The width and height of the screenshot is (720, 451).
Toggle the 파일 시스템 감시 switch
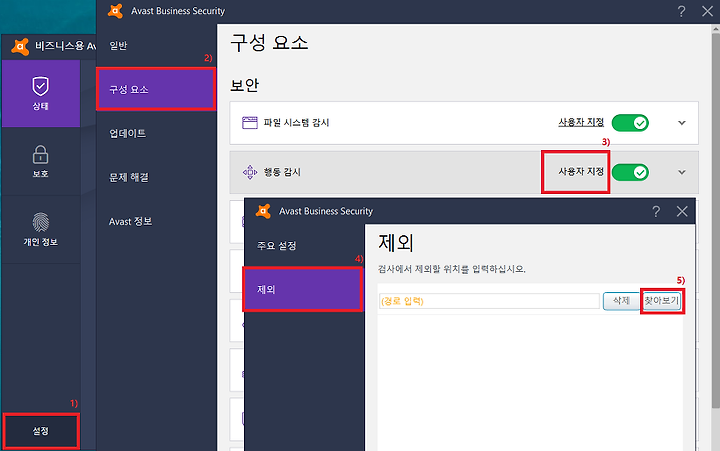[x=630, y=123]
